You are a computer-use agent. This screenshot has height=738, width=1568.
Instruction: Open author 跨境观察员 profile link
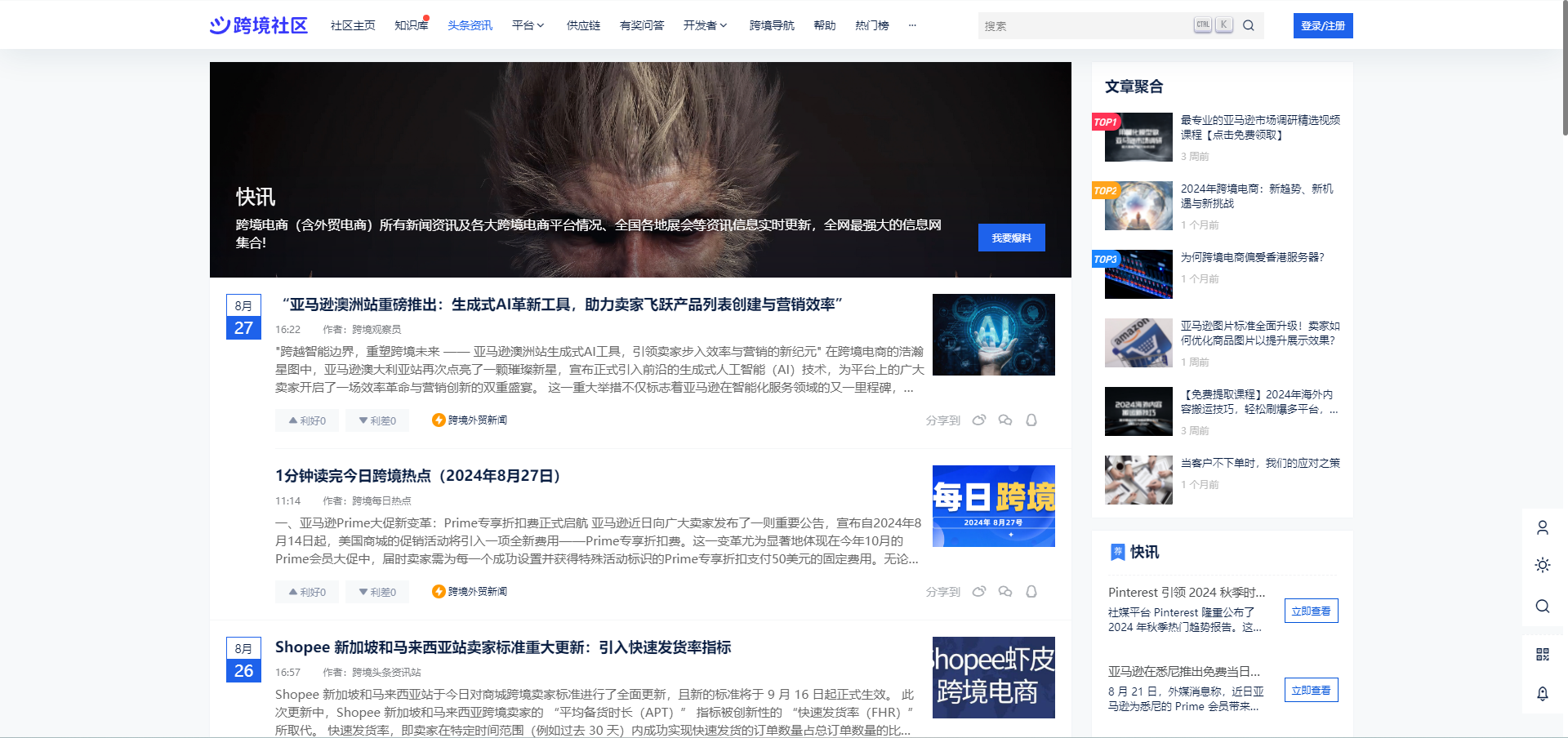coord(376,330)
